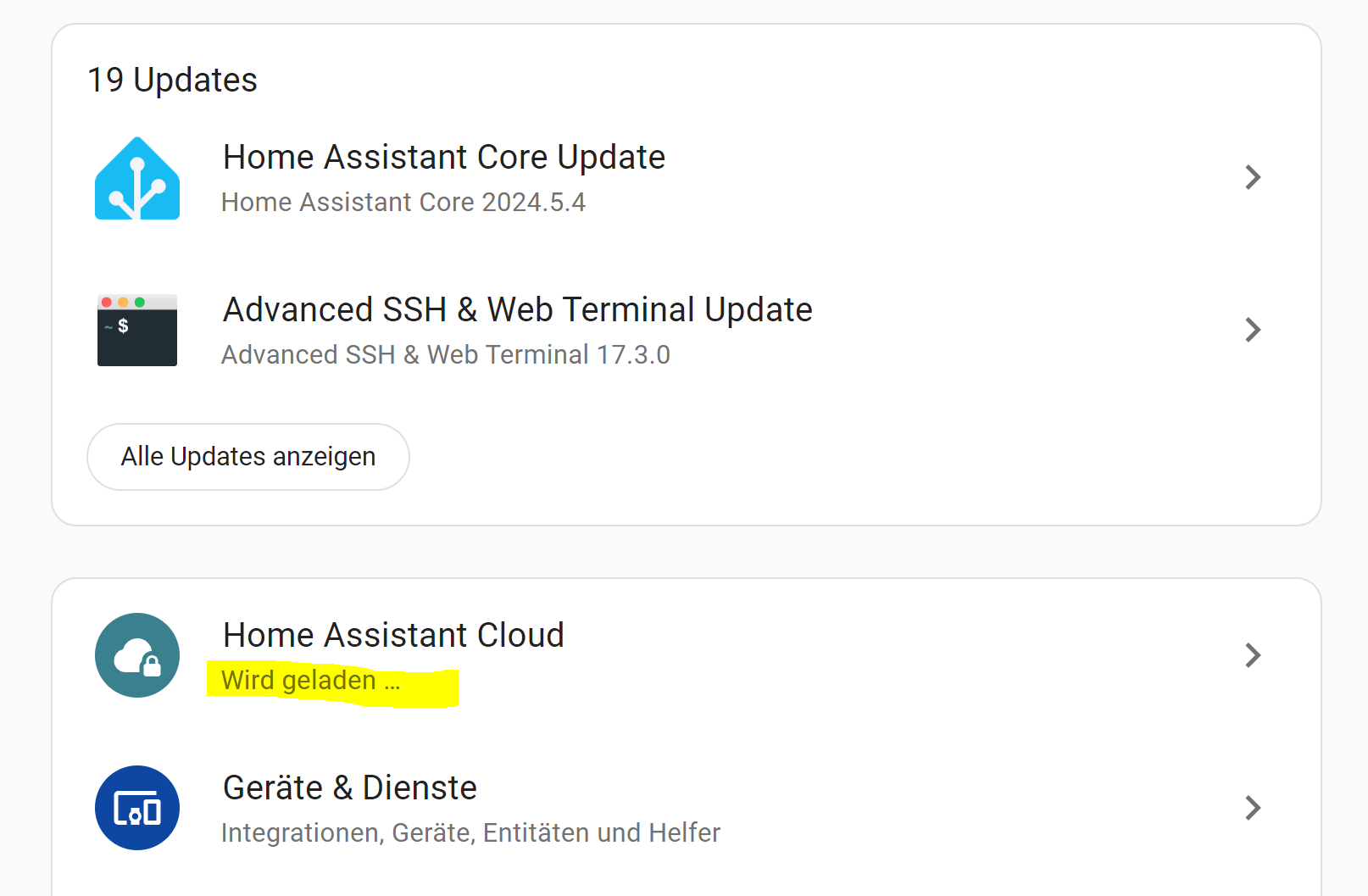The image size is (1368, 896).
Task: Click the Geräte & Dienste devices icon
Action: [x=137, y=808]
